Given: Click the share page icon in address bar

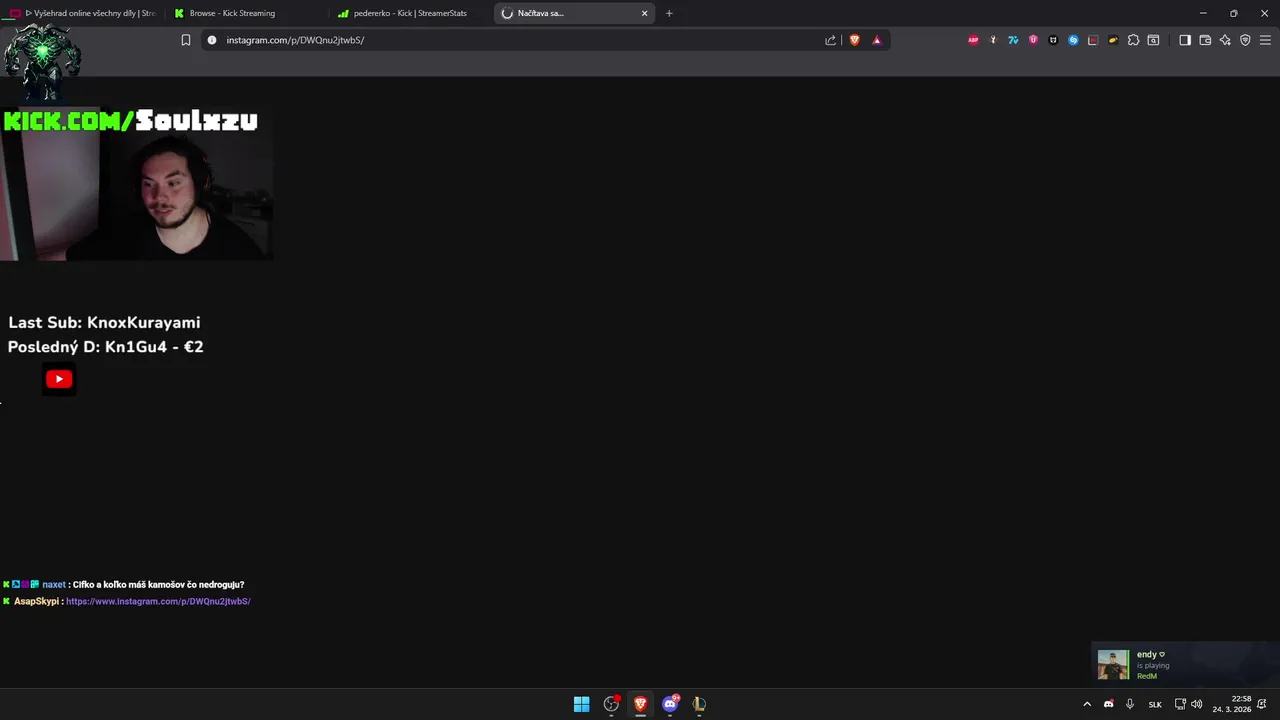Looking at the screenshot, I should point(830,40).
